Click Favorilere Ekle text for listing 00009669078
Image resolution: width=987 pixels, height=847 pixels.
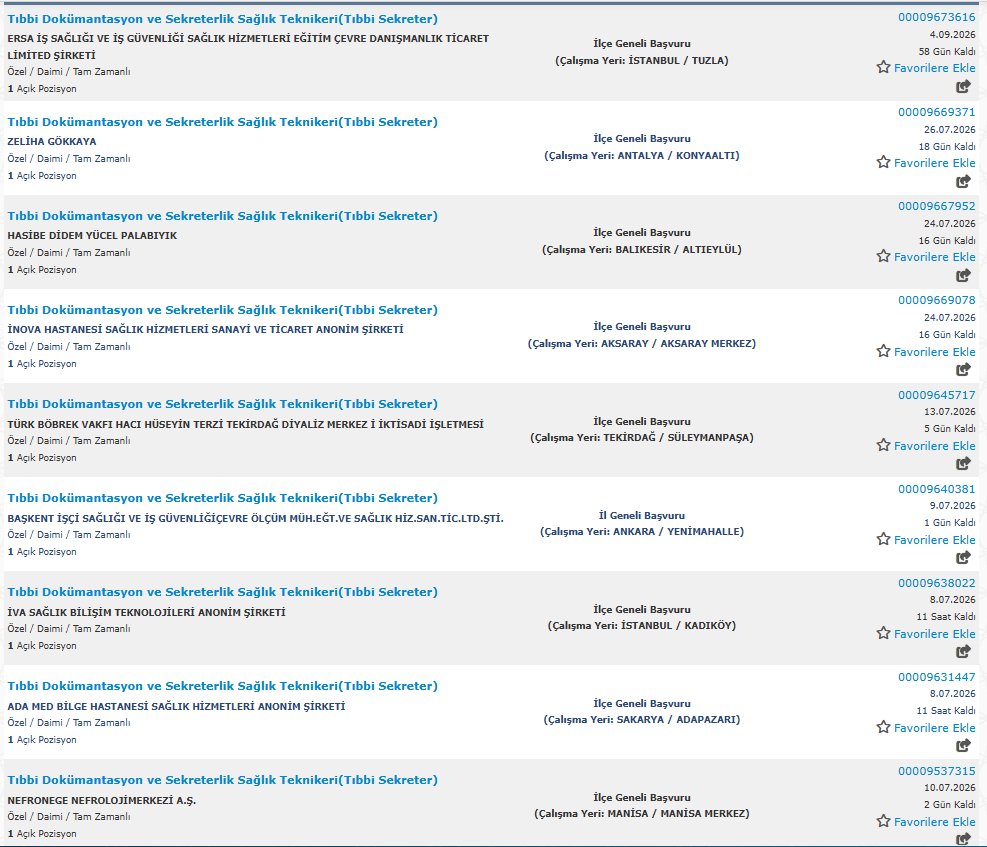click(935, 352)
